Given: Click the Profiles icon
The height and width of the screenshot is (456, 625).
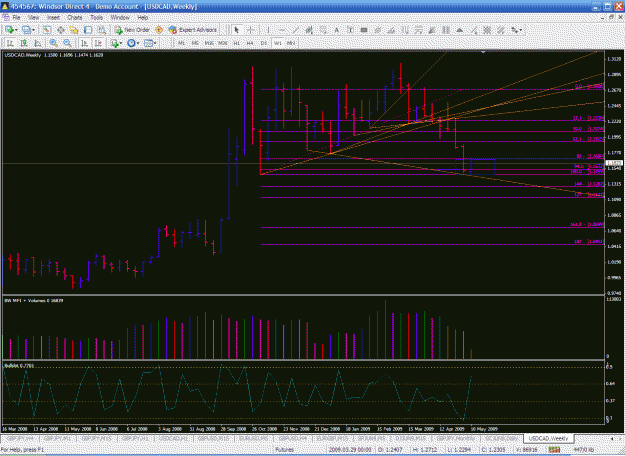Looking at the screenshot, I should pos(26,30).
